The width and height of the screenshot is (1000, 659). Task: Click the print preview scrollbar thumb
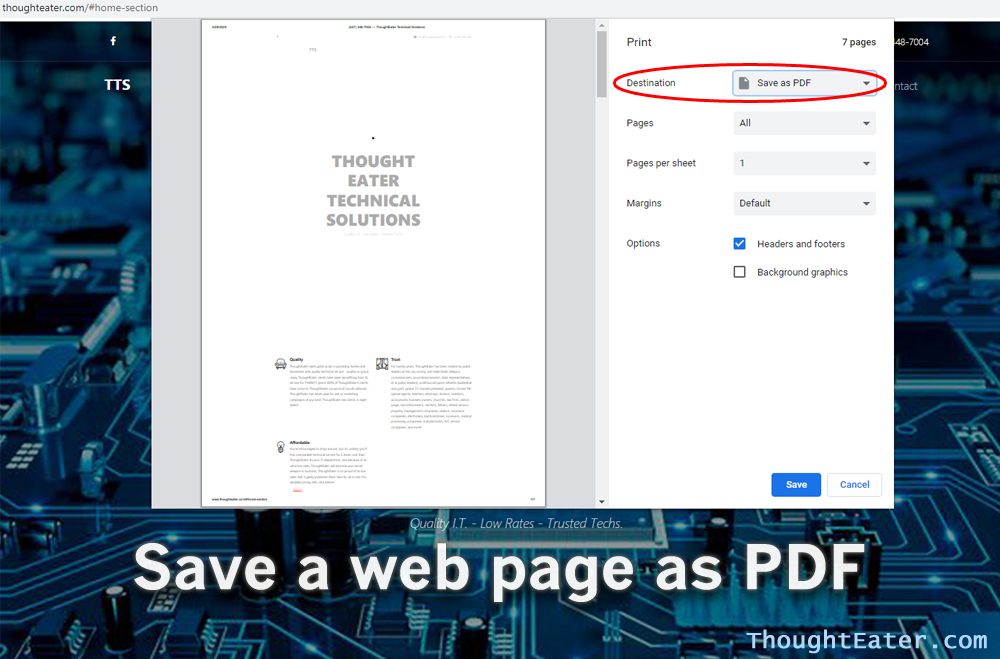pyautogui.click(x=601, y=64)
